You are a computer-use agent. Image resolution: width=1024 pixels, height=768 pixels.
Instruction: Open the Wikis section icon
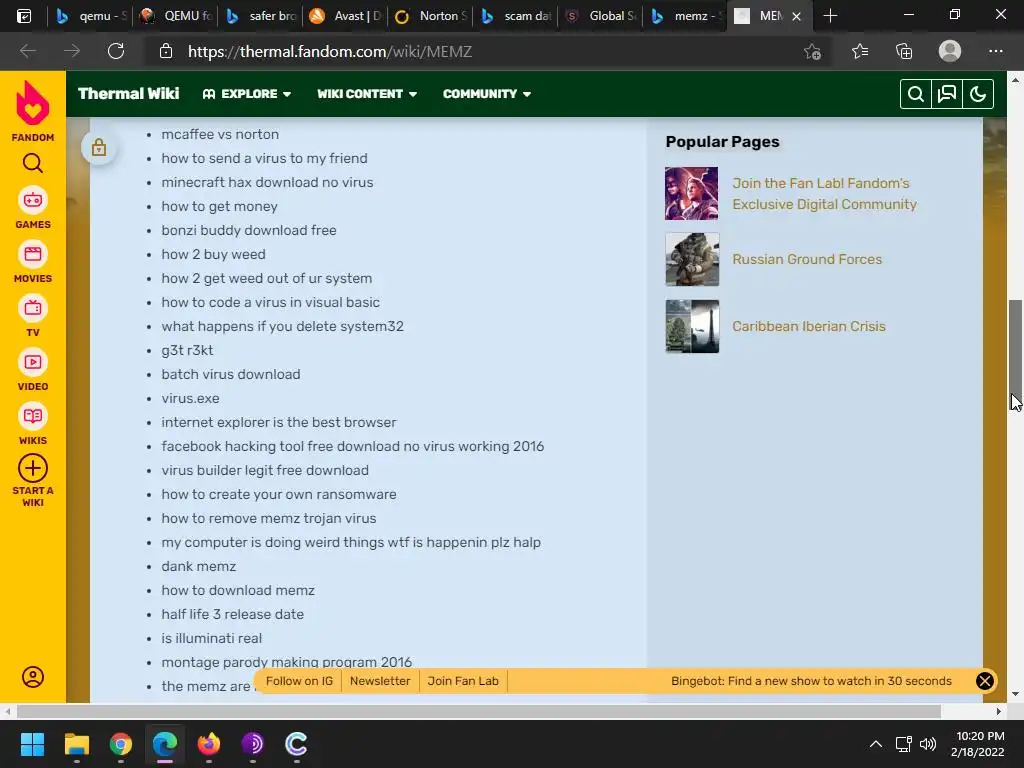click(x=33, y=416)
